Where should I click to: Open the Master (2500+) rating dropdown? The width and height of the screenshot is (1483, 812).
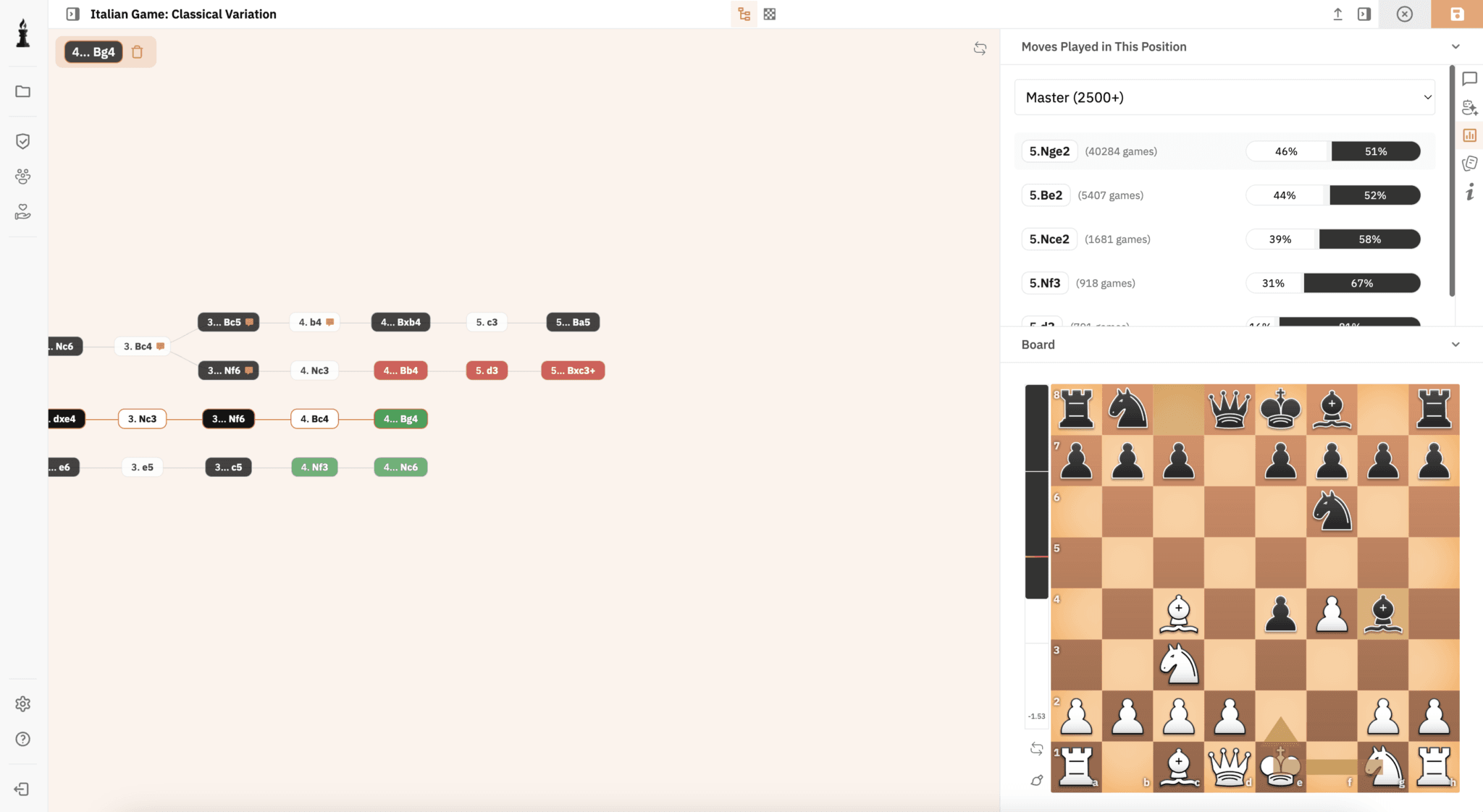pyautogui.click(x=1224, y=97)
